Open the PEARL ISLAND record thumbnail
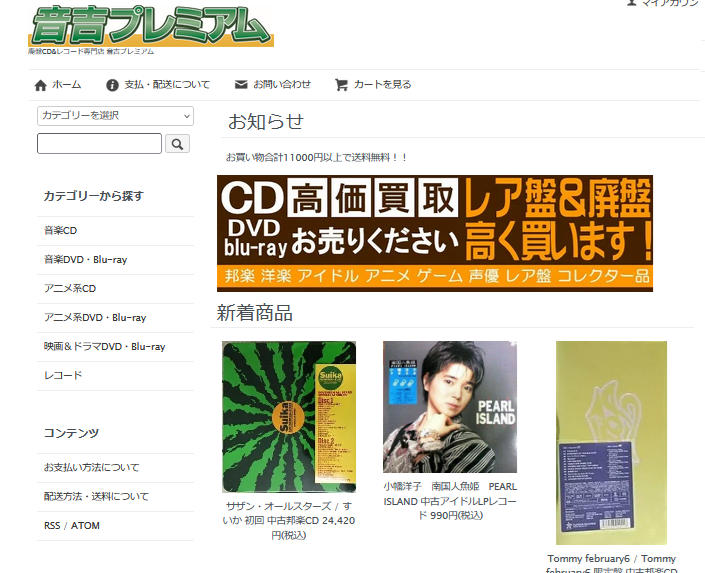 tap(449, 407)
